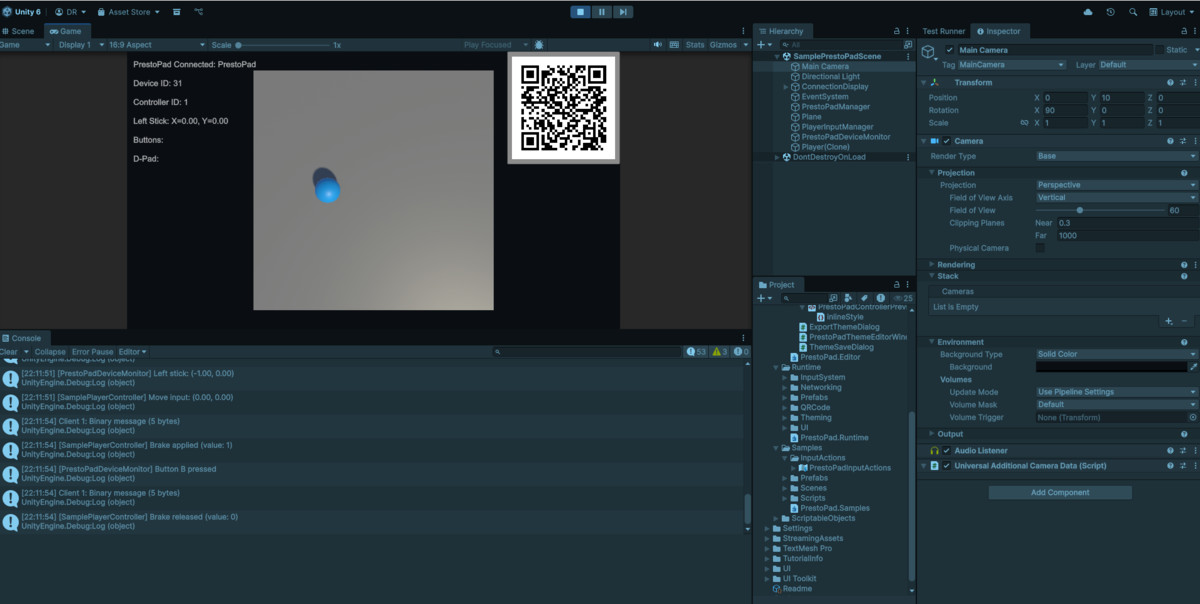1200x604 pixels.
Task: Switch to the Scene tab
Action: [x=18, y=31]
